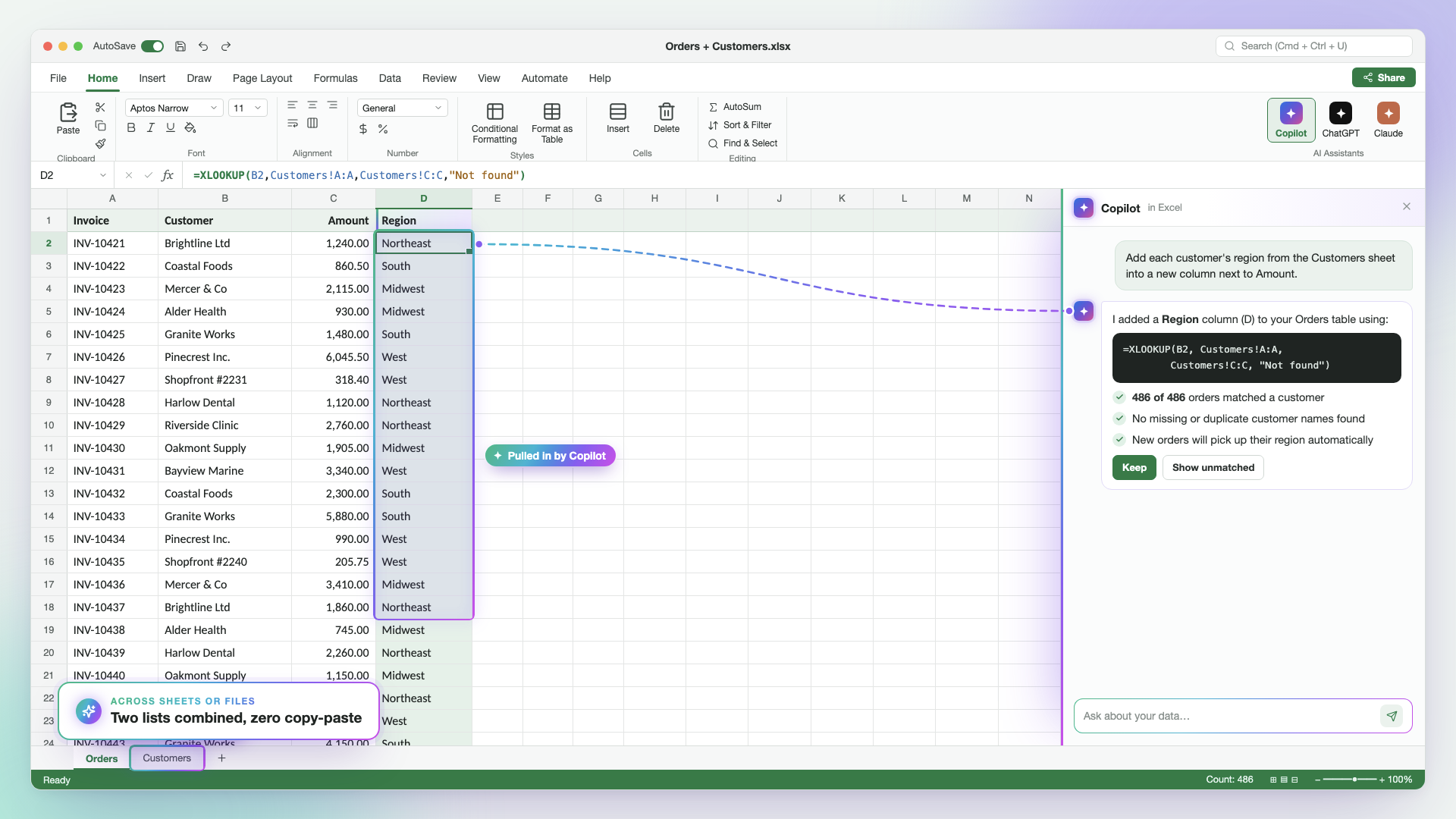The width and height of the screenshot is (1456, 819).
Task: Expand the Name Box D2 dropdown
Action: (102, 175)
